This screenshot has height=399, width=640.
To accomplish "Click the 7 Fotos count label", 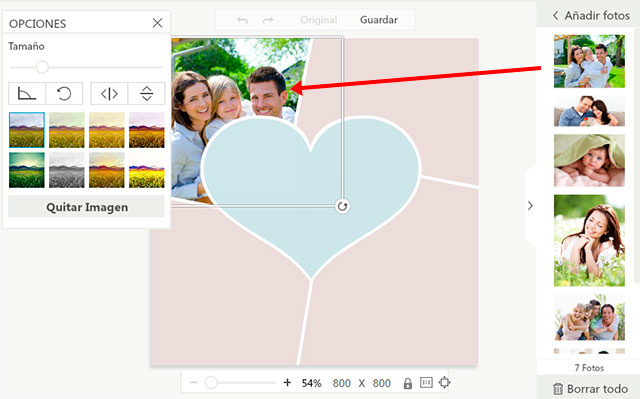I will coord(589,368).
